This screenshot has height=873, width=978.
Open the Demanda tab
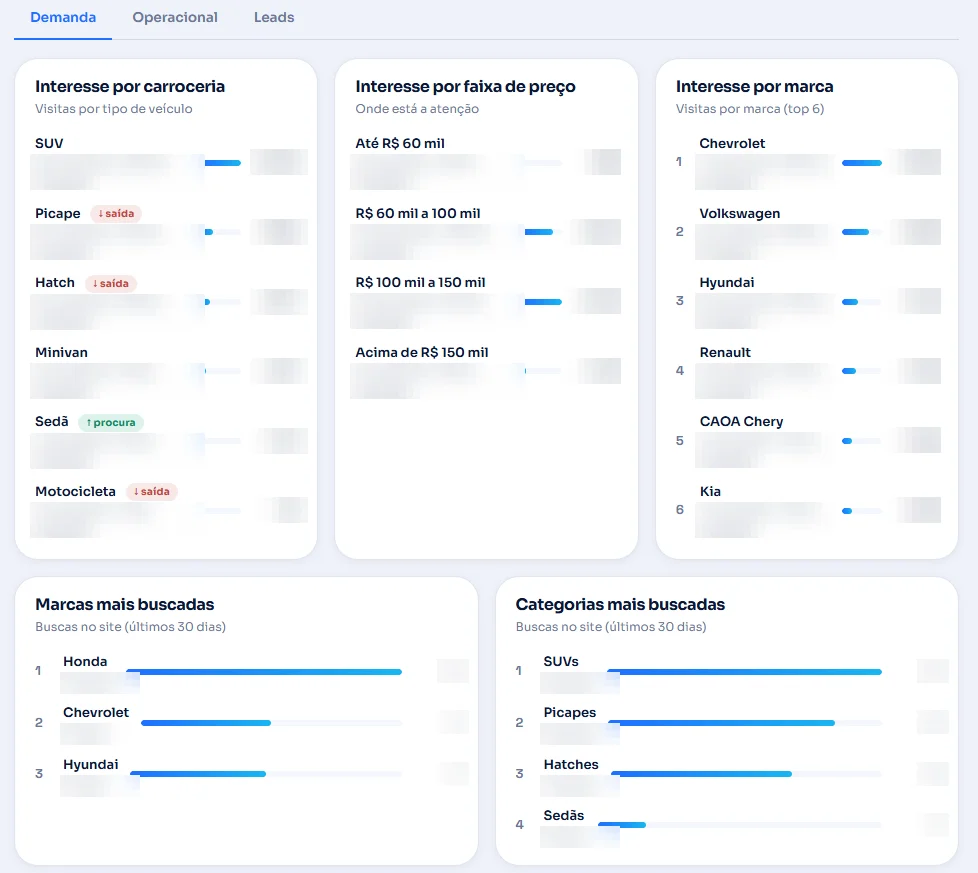tap(63, 17)
